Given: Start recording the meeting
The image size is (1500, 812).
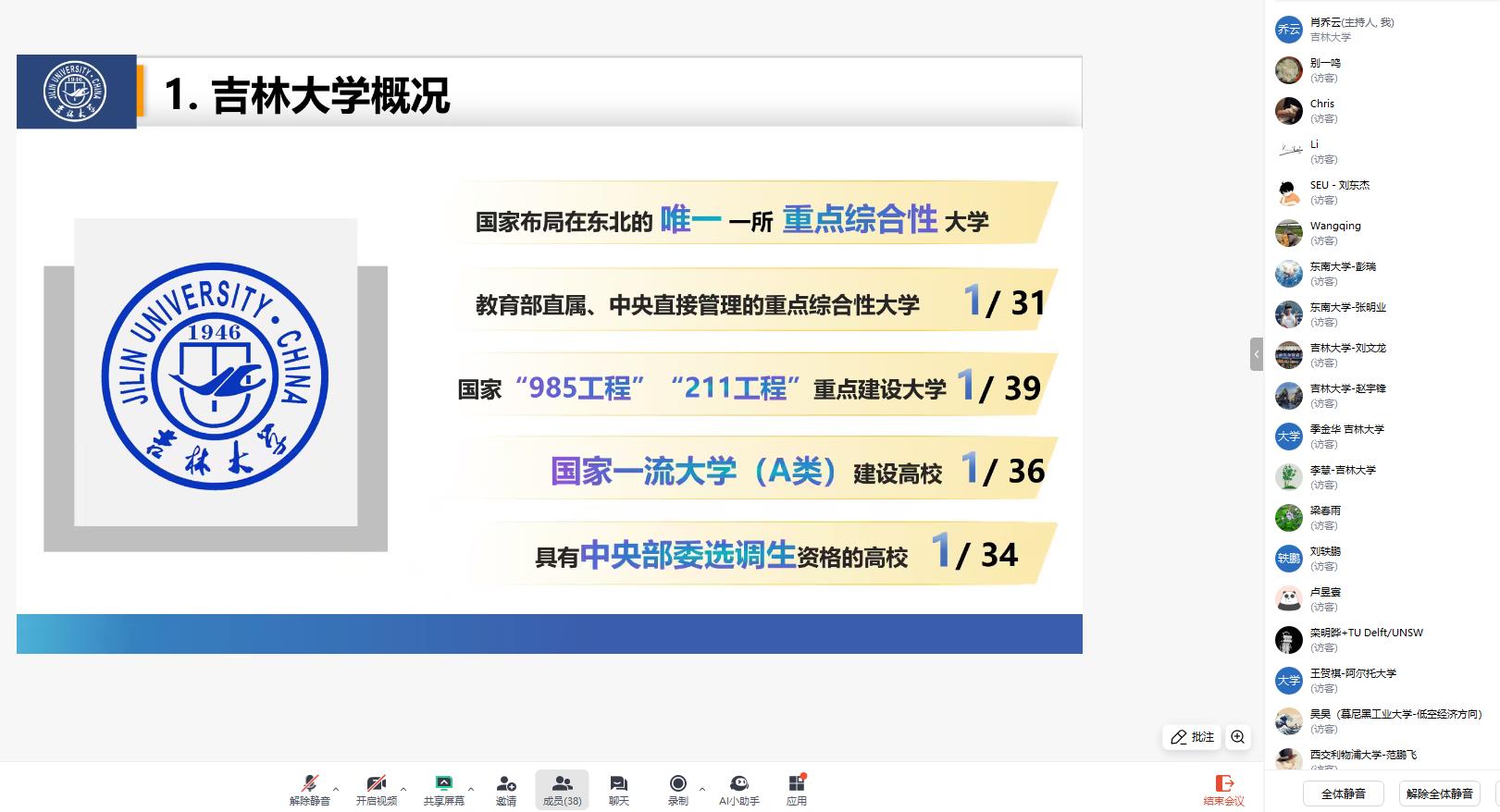Looking at the screenshot, I should (677, 784).
